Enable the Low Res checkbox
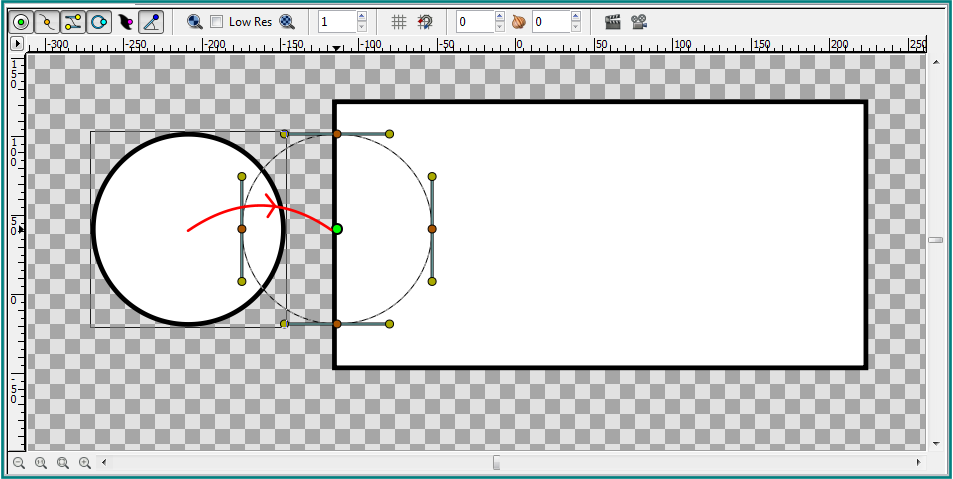 216,22
